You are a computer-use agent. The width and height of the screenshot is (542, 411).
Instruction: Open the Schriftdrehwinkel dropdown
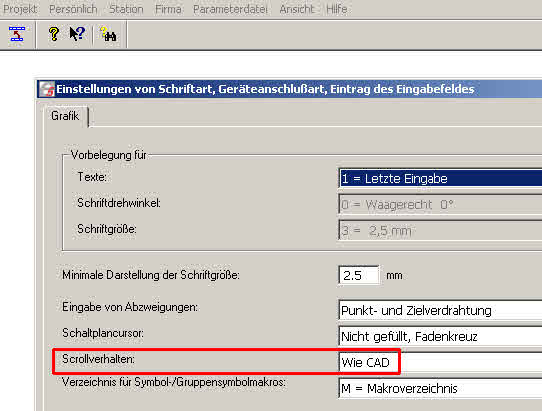click(x=440, y=204)
